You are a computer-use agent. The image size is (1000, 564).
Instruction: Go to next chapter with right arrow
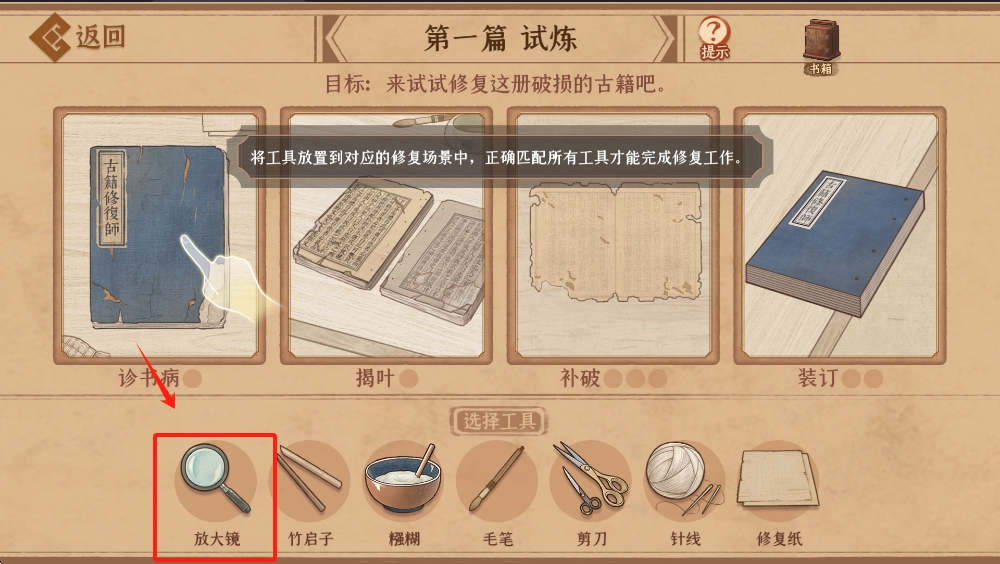point(663,38)
